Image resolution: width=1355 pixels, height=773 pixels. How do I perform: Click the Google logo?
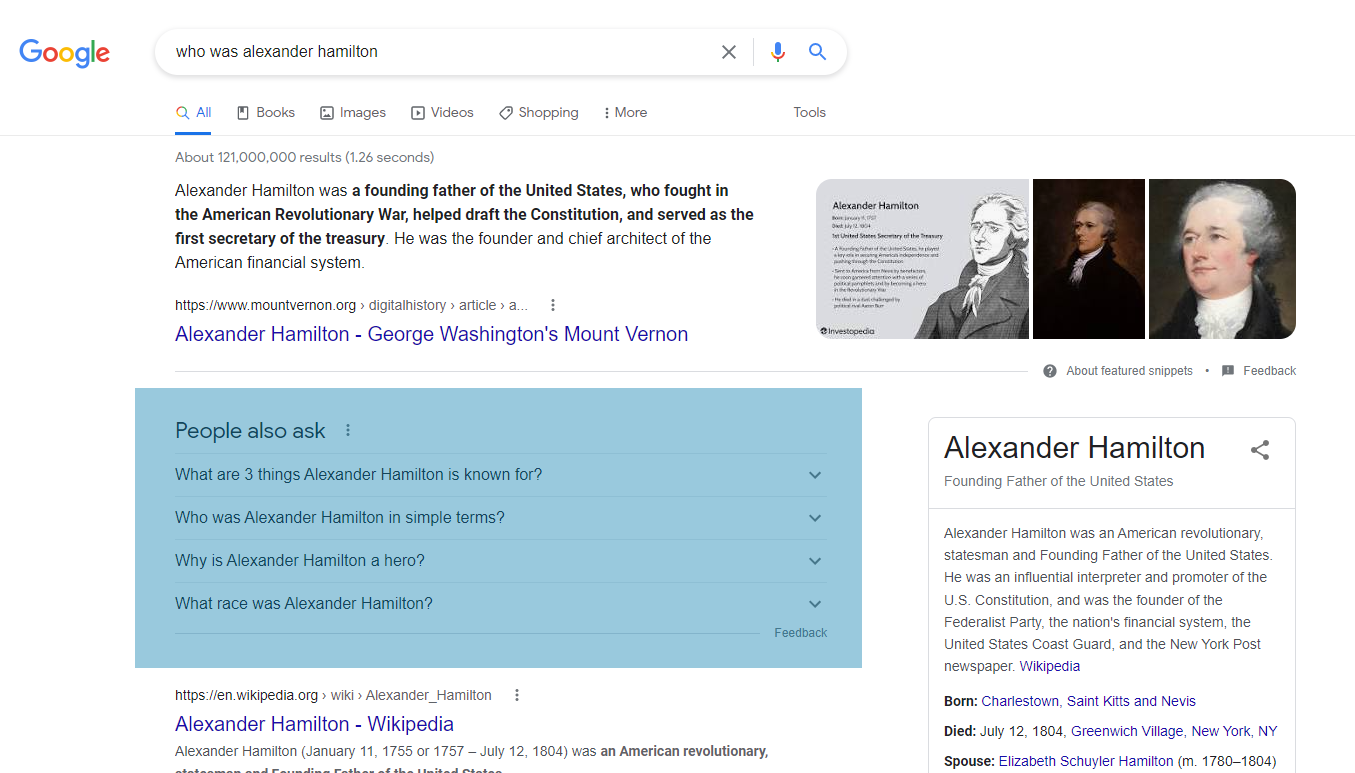point(65,52)
